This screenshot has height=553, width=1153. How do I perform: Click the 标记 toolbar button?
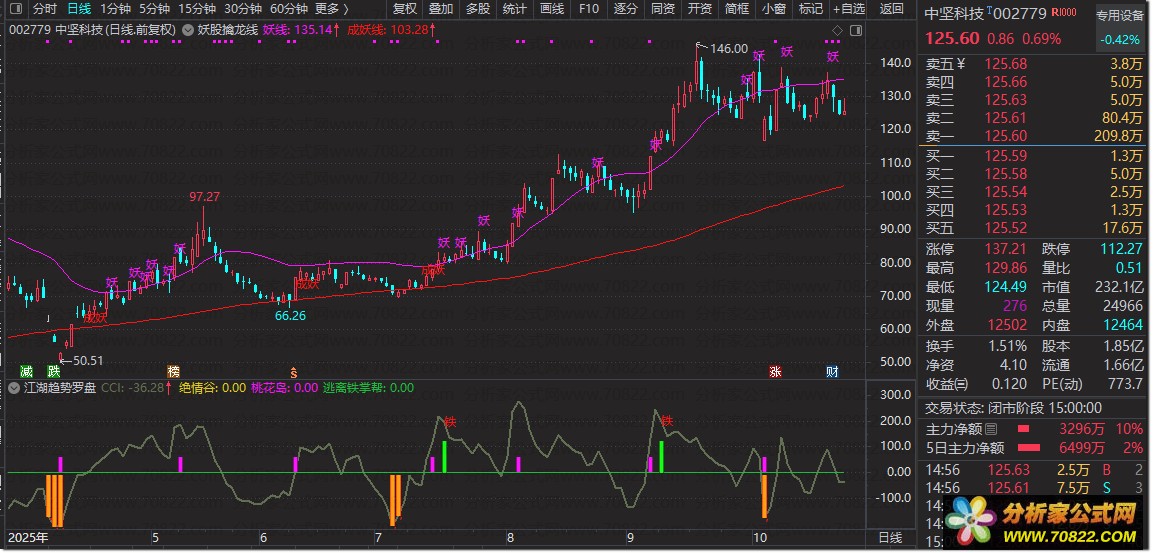pos(810,10)
